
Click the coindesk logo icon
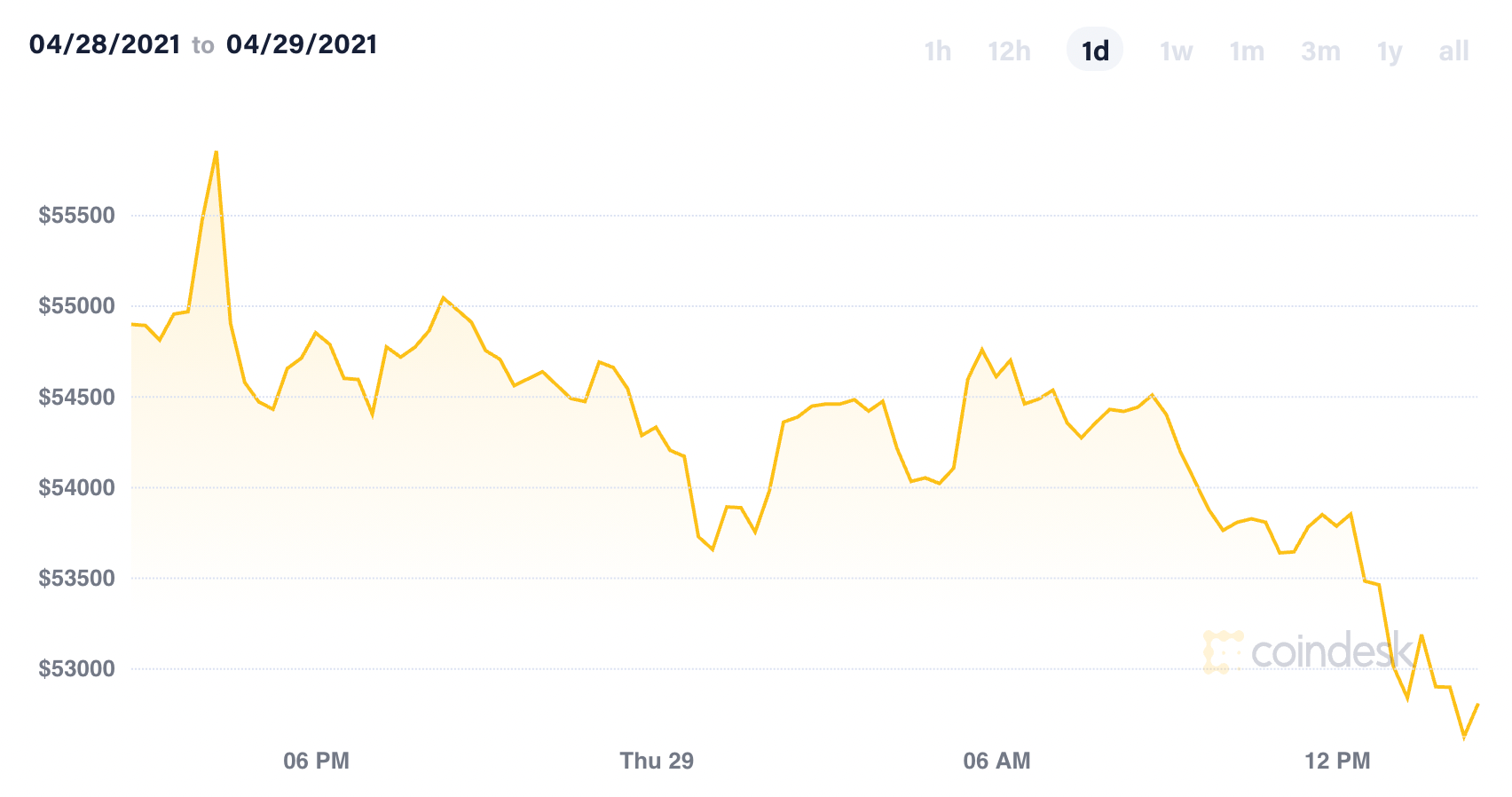1223,649
